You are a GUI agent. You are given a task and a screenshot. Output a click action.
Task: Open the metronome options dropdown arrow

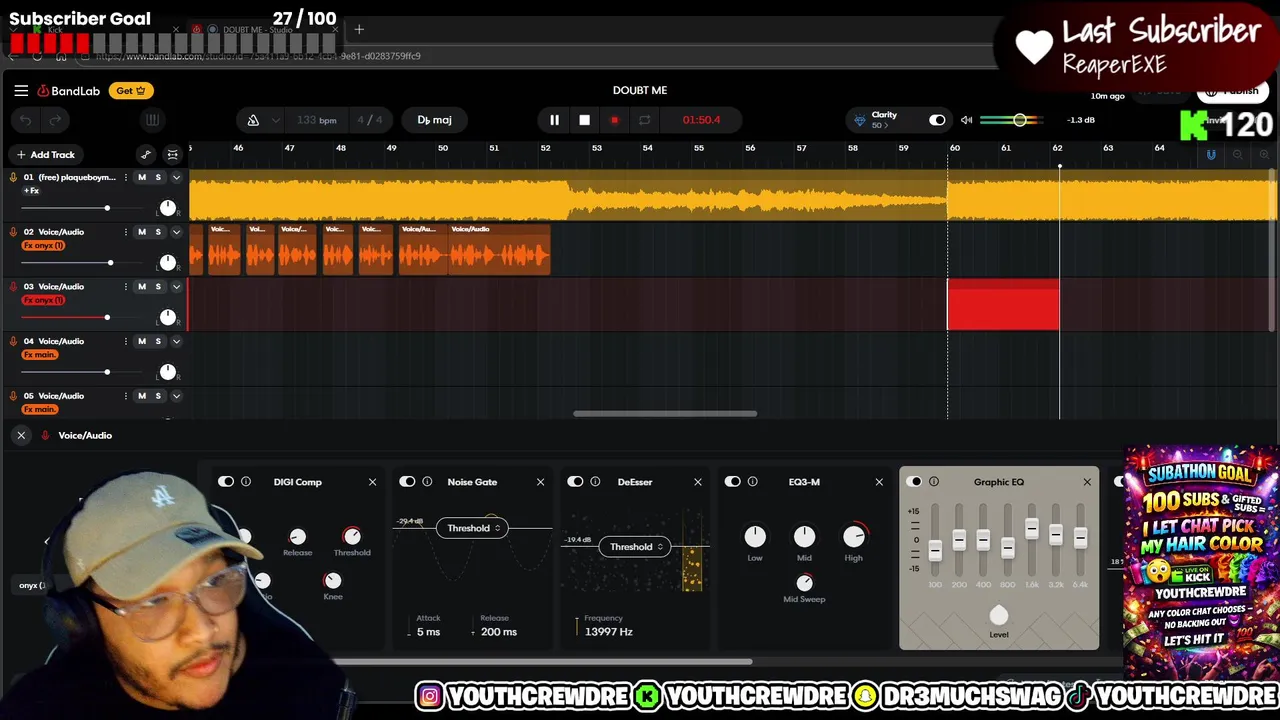point(275,120)
